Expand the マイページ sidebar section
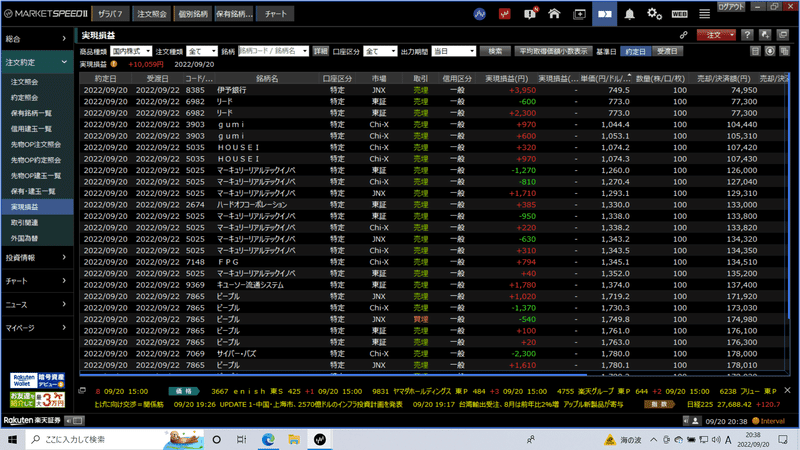Image resolution: width=800 pixels, height=450 pixels. 36,328
